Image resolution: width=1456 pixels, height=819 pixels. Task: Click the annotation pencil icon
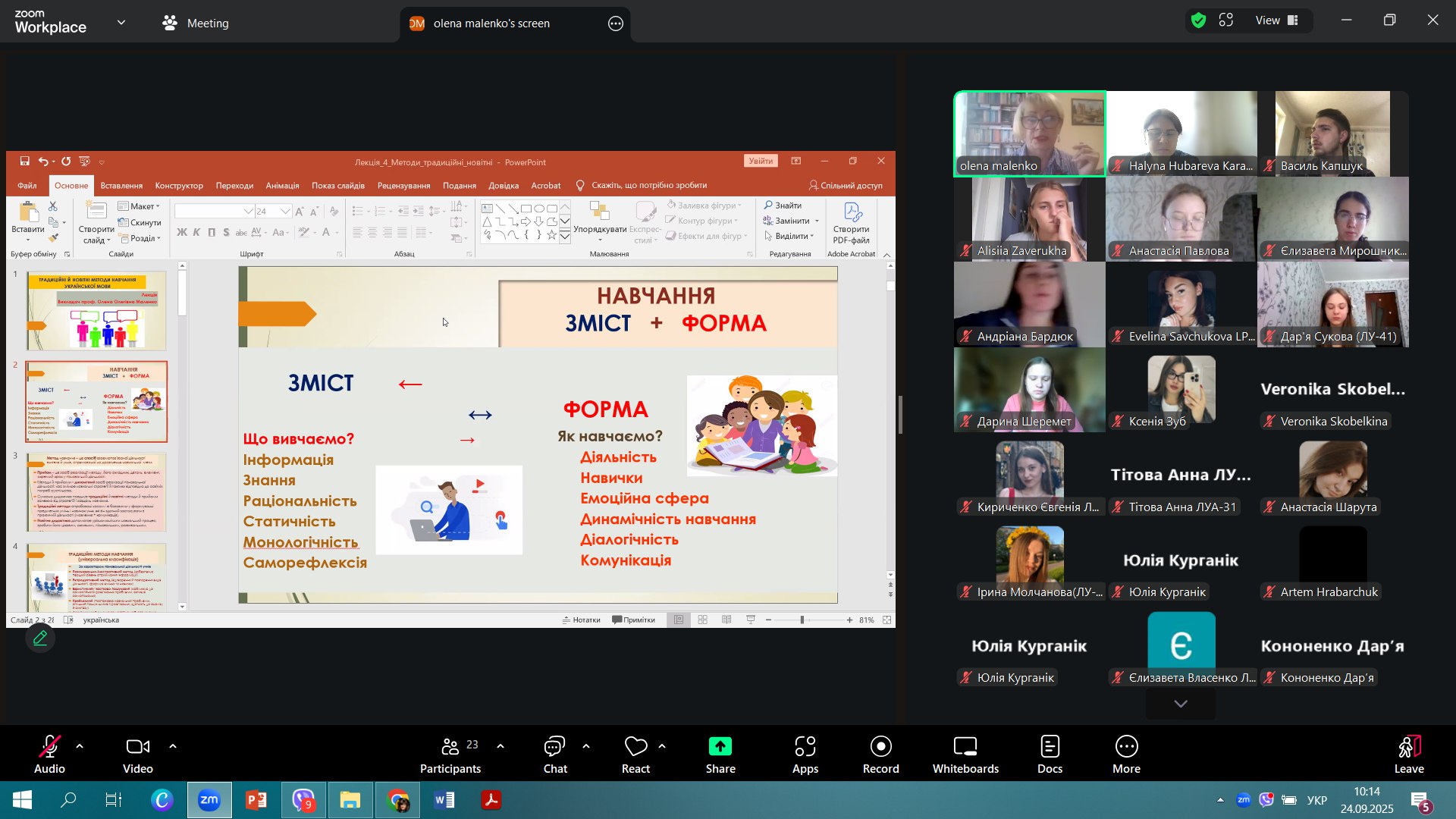coord(40,639)
